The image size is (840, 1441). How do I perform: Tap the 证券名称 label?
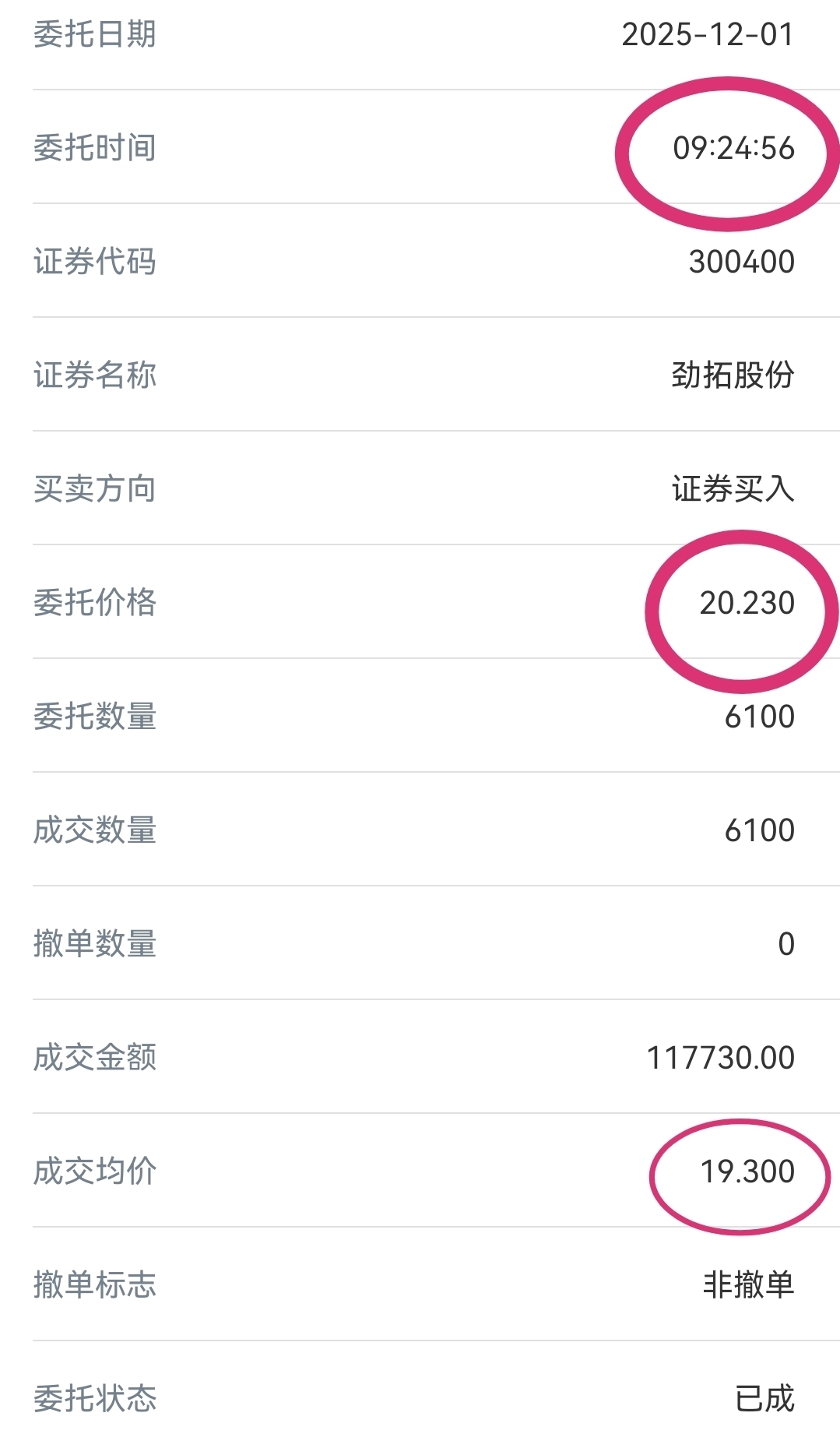click(x=95, y=375)
